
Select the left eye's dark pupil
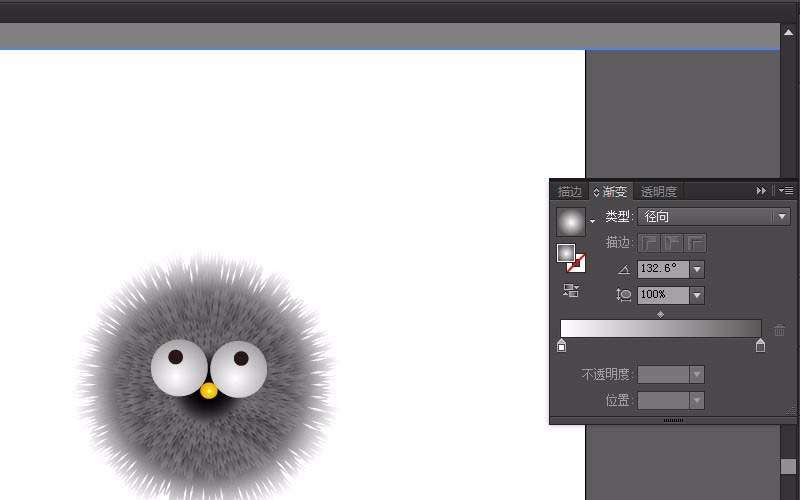pos(176,357)
